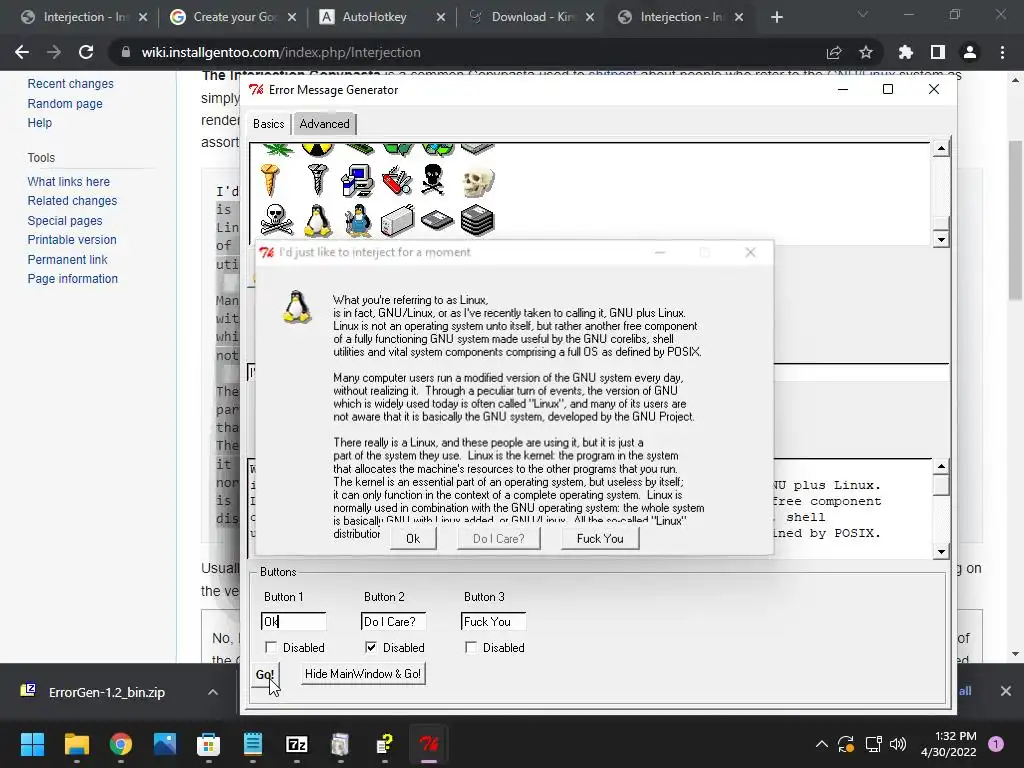
Task: Open a new browser tab
Action: (776, 17)
